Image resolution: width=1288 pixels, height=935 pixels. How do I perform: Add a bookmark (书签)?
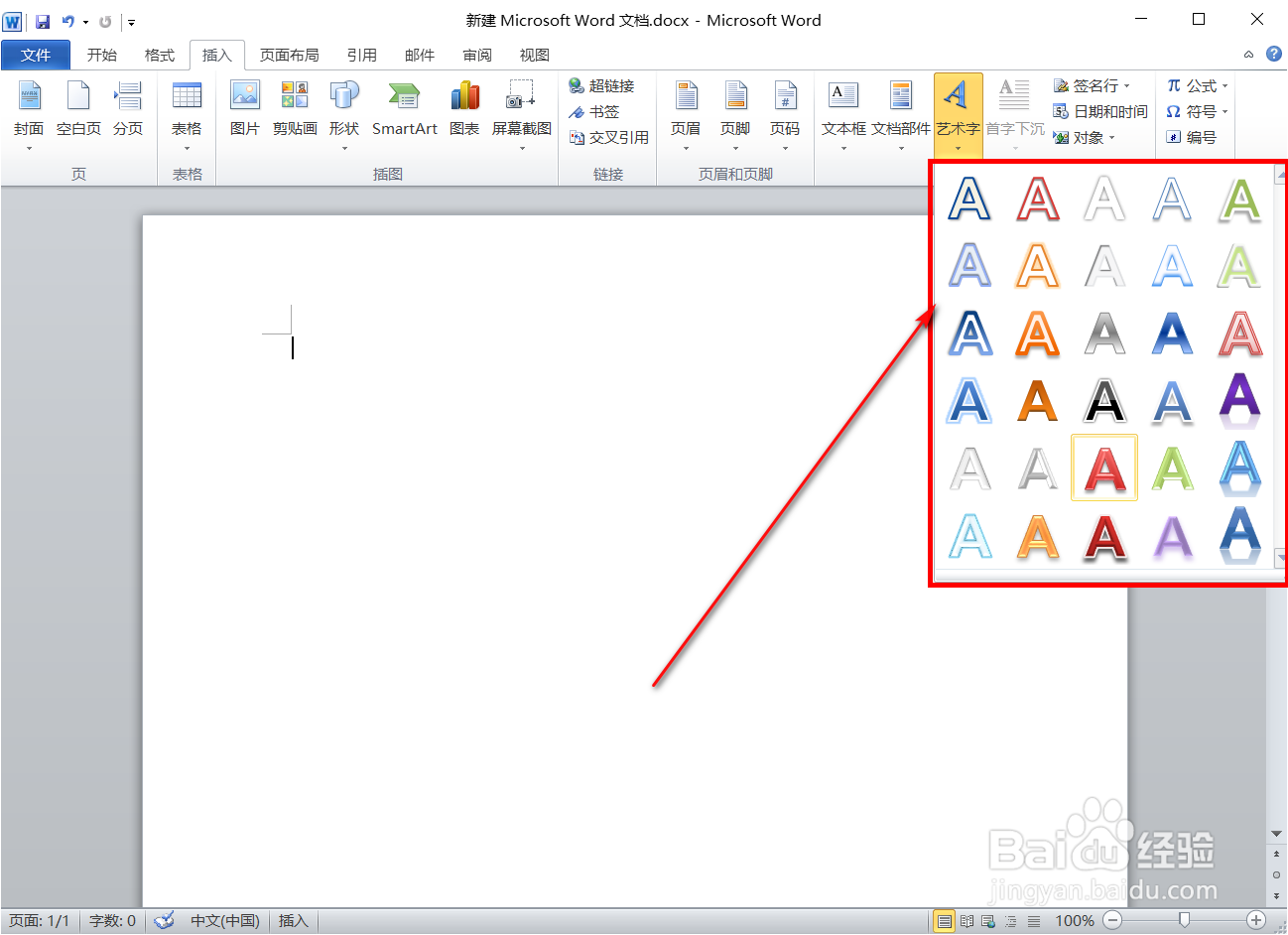pos(594,112)
